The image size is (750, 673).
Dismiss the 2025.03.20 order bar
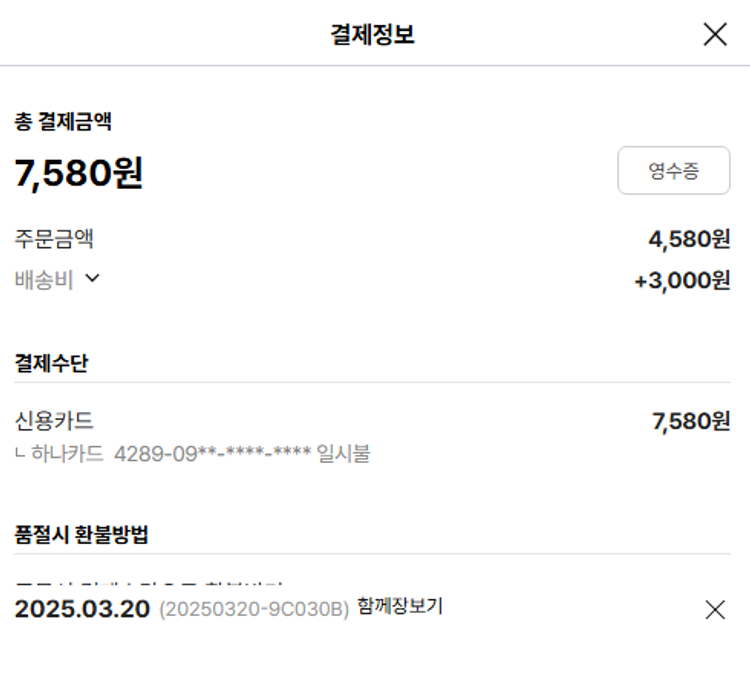[x=715, y=610]
